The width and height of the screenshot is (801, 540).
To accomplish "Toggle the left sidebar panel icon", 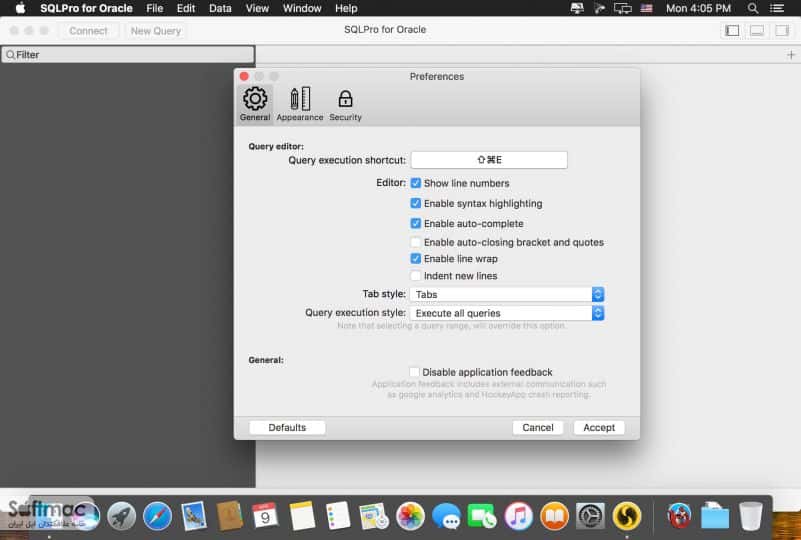I will coord(732,31).
